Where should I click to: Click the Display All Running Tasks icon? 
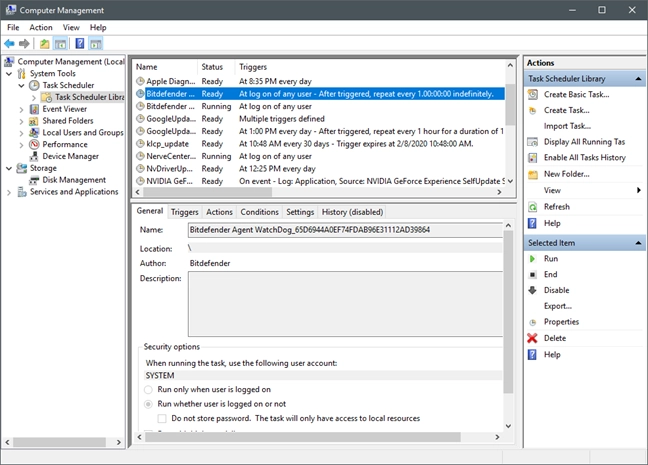[533, 142]
